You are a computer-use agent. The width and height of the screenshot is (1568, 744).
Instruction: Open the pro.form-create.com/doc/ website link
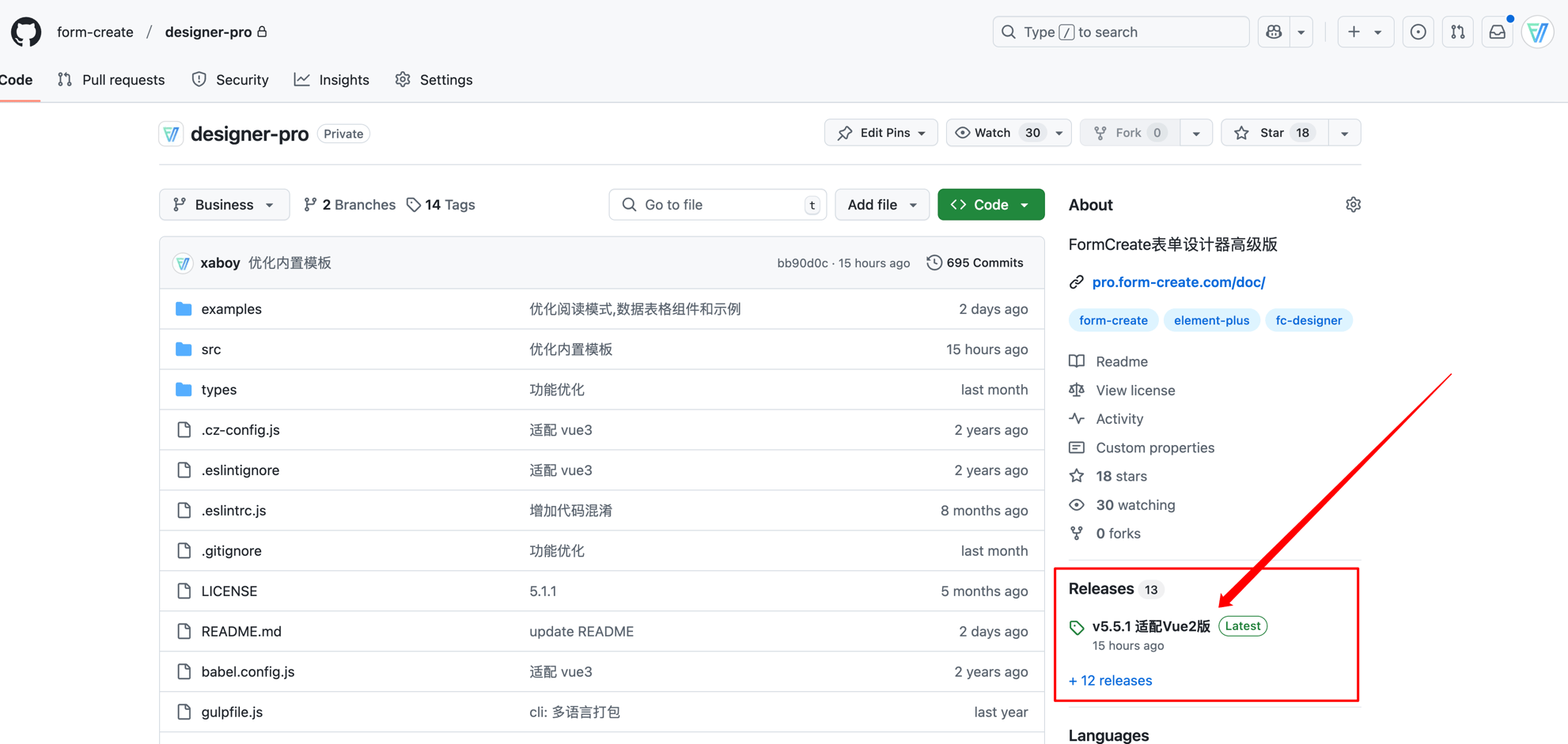point(1178,282)
